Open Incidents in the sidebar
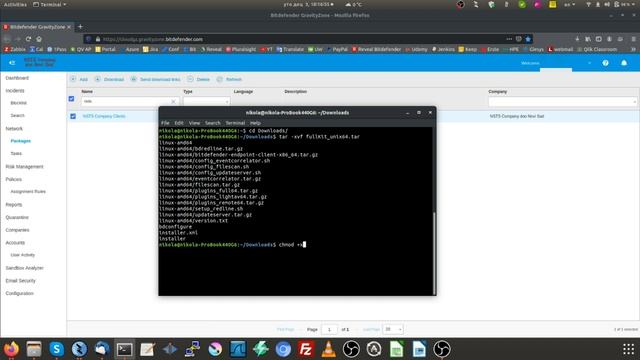This screenshot has height=360, width=640. [15, 91]
